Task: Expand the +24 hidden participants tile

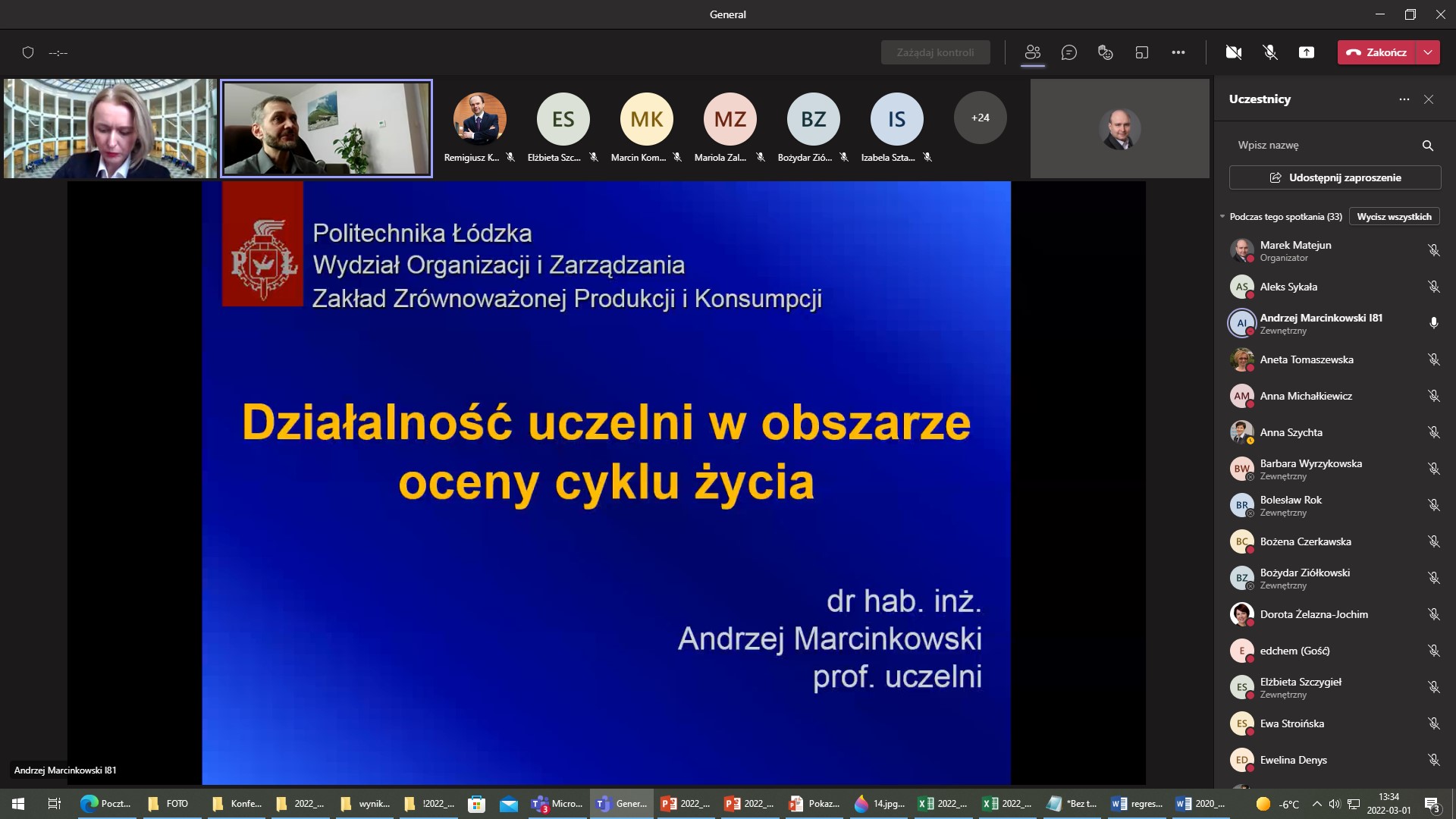Action: click(x=980, y=118)
